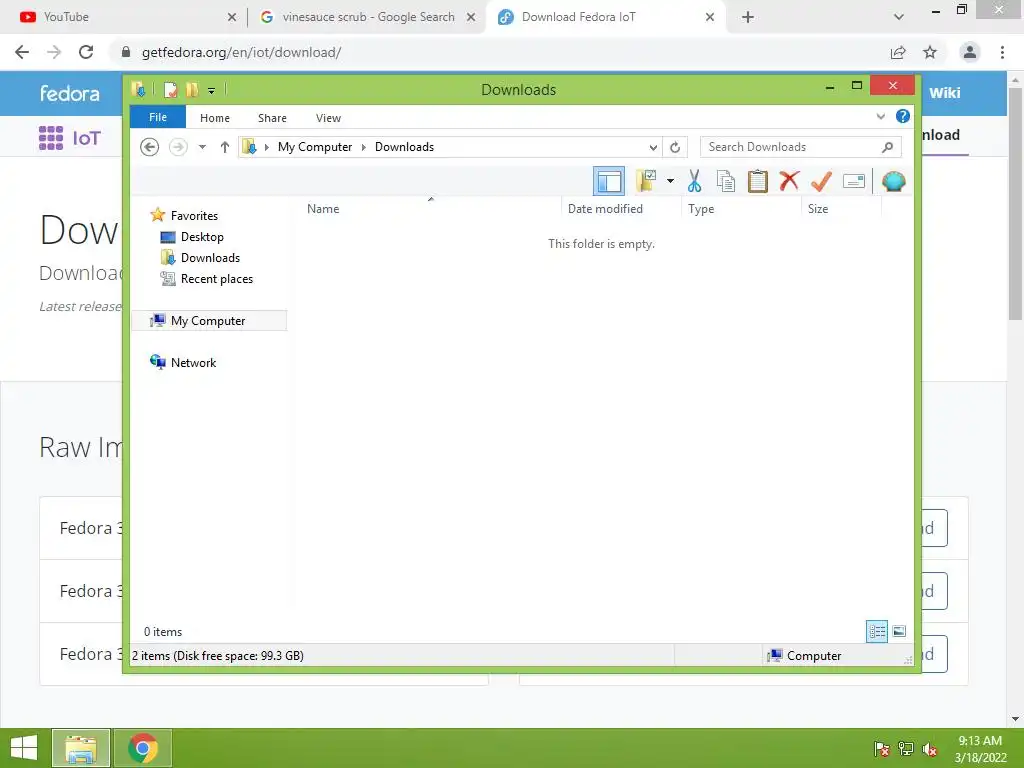Close the Download Fedora IoT tab
The width and height of the screenshot is (1024, 768).
[710, 17]
